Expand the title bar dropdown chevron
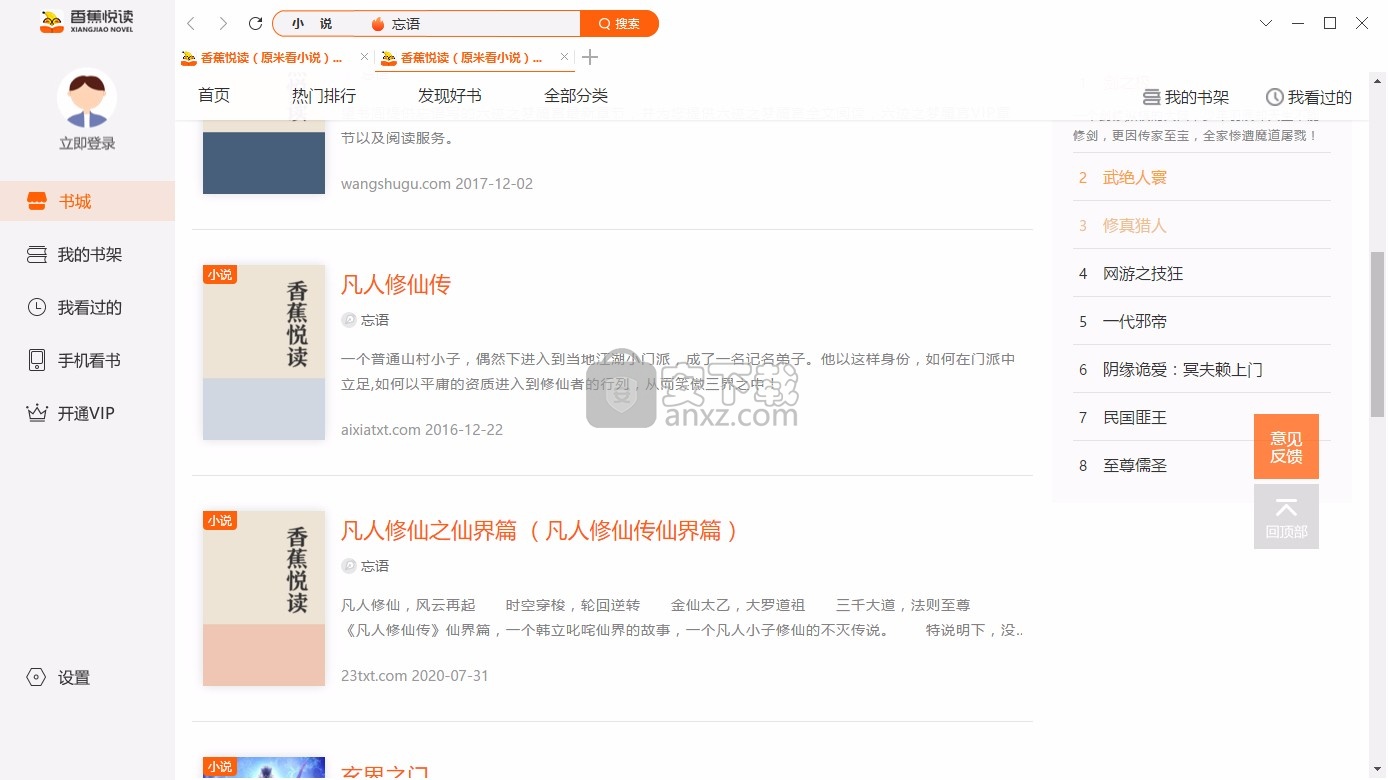This screenshot has height=780, width=1388. [x=1266, y=23]
